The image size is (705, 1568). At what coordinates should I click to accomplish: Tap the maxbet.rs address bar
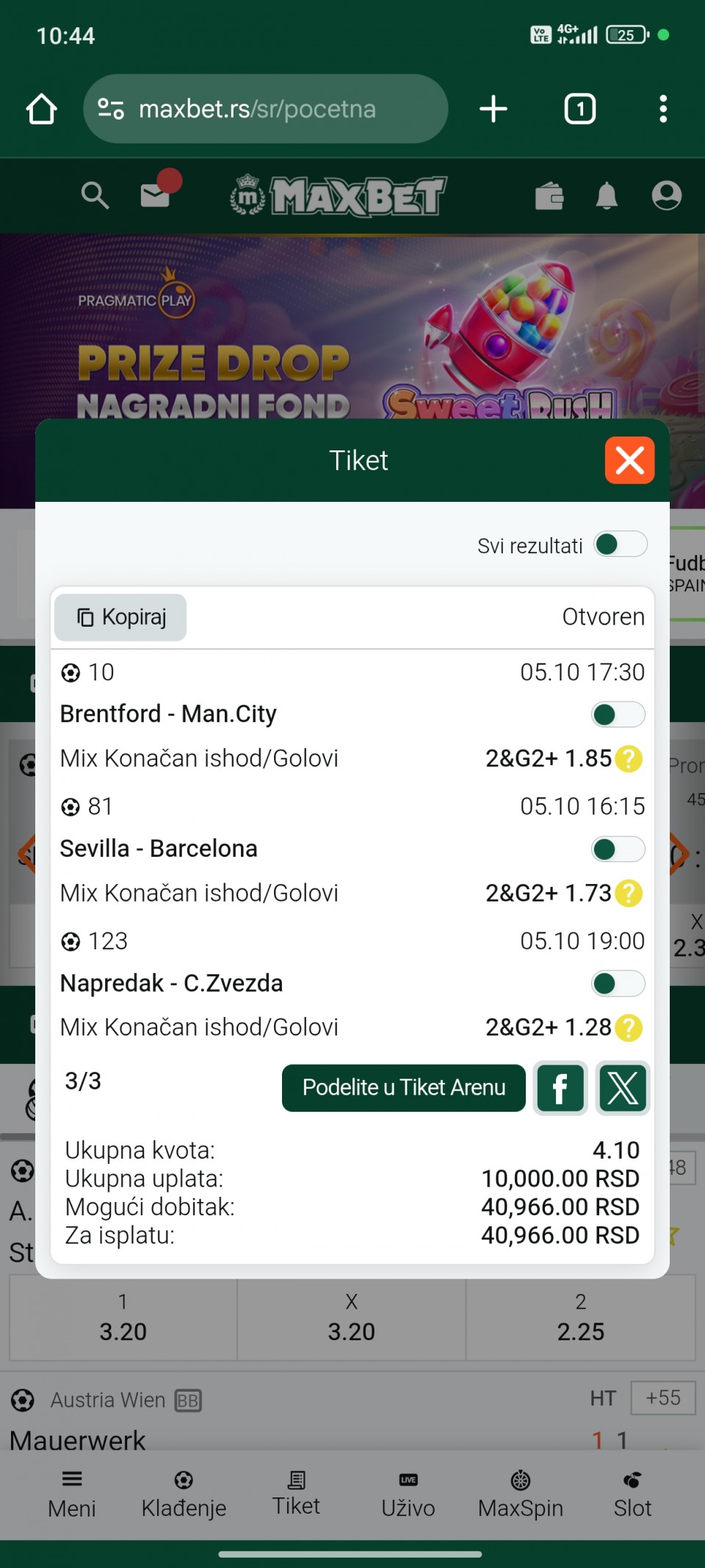tap(265, 109)
